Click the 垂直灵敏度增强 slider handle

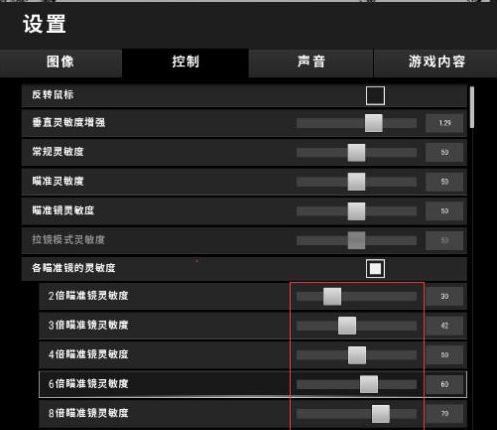[374, 123]
